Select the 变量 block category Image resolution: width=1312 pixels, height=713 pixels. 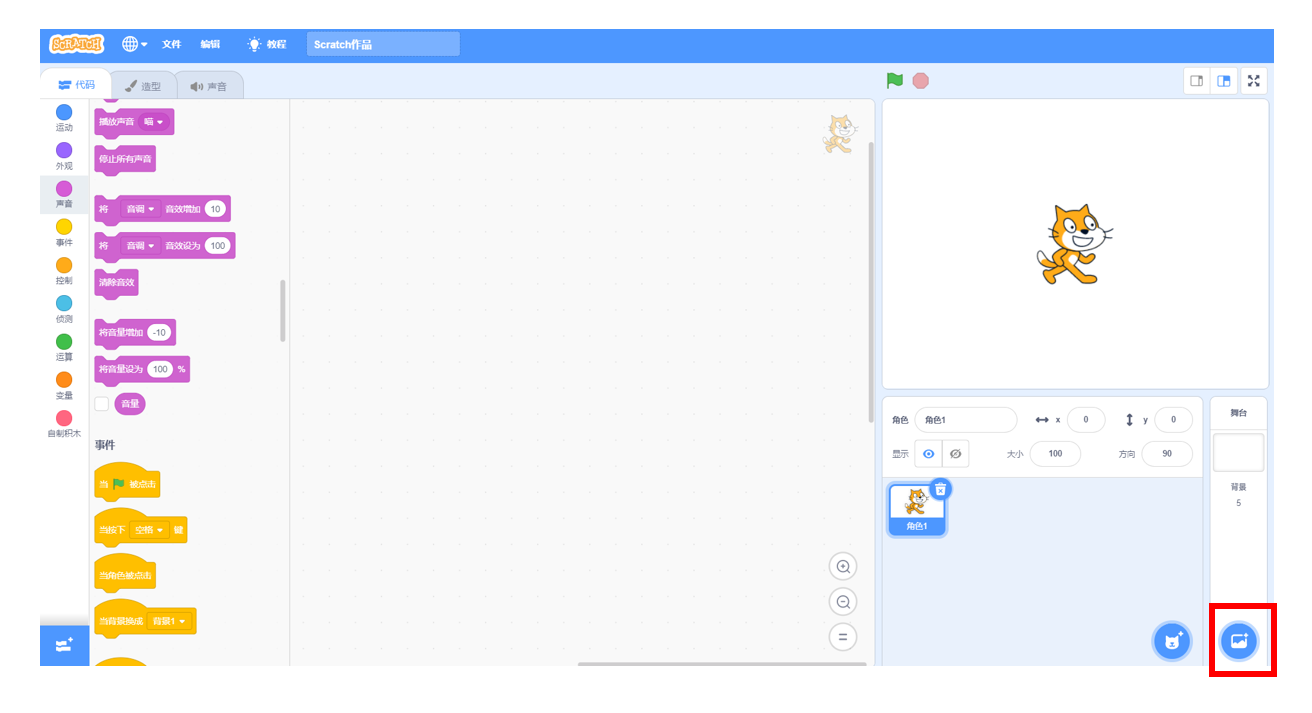64,385
